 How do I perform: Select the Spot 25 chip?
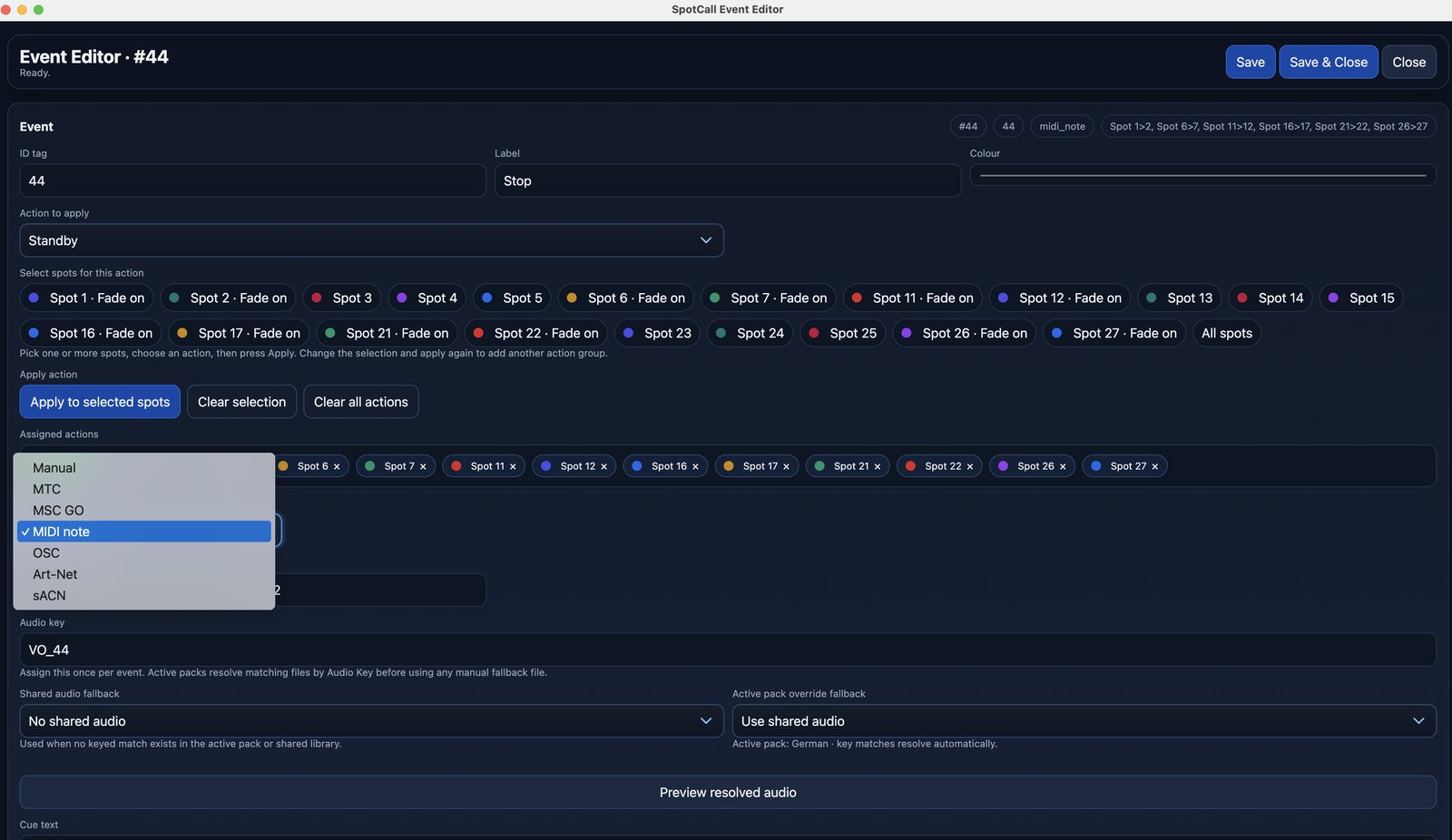tap(843, 333)
